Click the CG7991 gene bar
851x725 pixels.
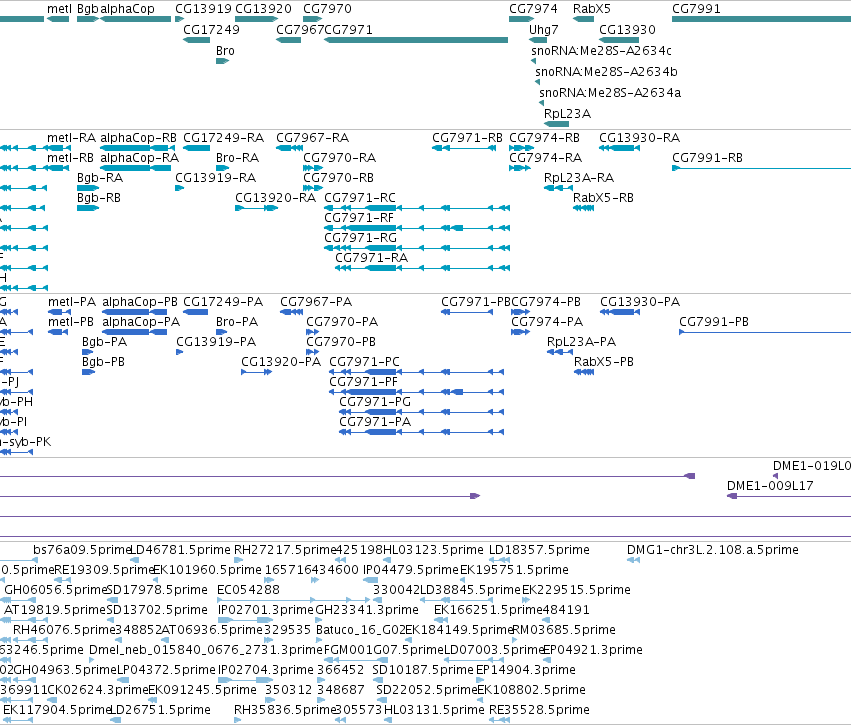tap(761, 19)
